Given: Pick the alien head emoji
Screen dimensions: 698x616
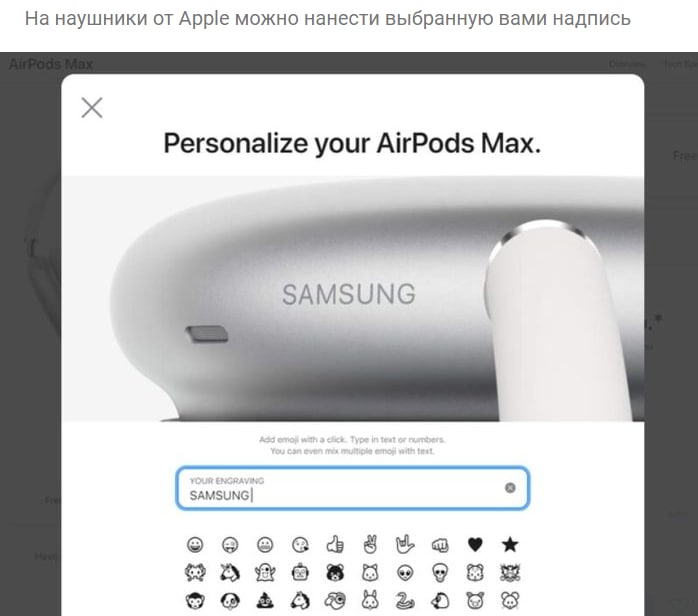Looking at the screenshot, I should click(x=405, y=573).
